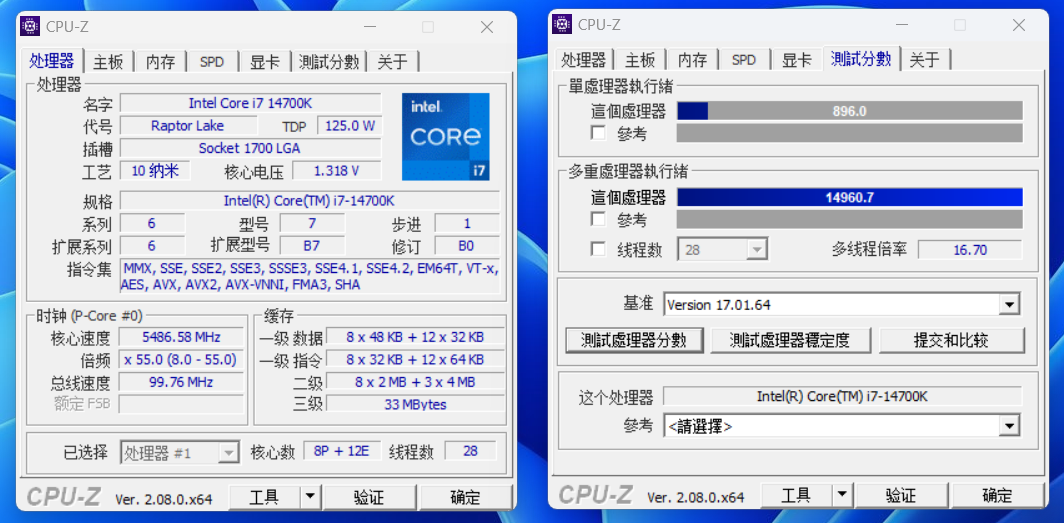Image resolution: width=1064 pixels, height=523 pixels.
Task: Click the 二级 cache value 8 x 2 MB + 3 x 4 MB
Action: pos(415,381)
